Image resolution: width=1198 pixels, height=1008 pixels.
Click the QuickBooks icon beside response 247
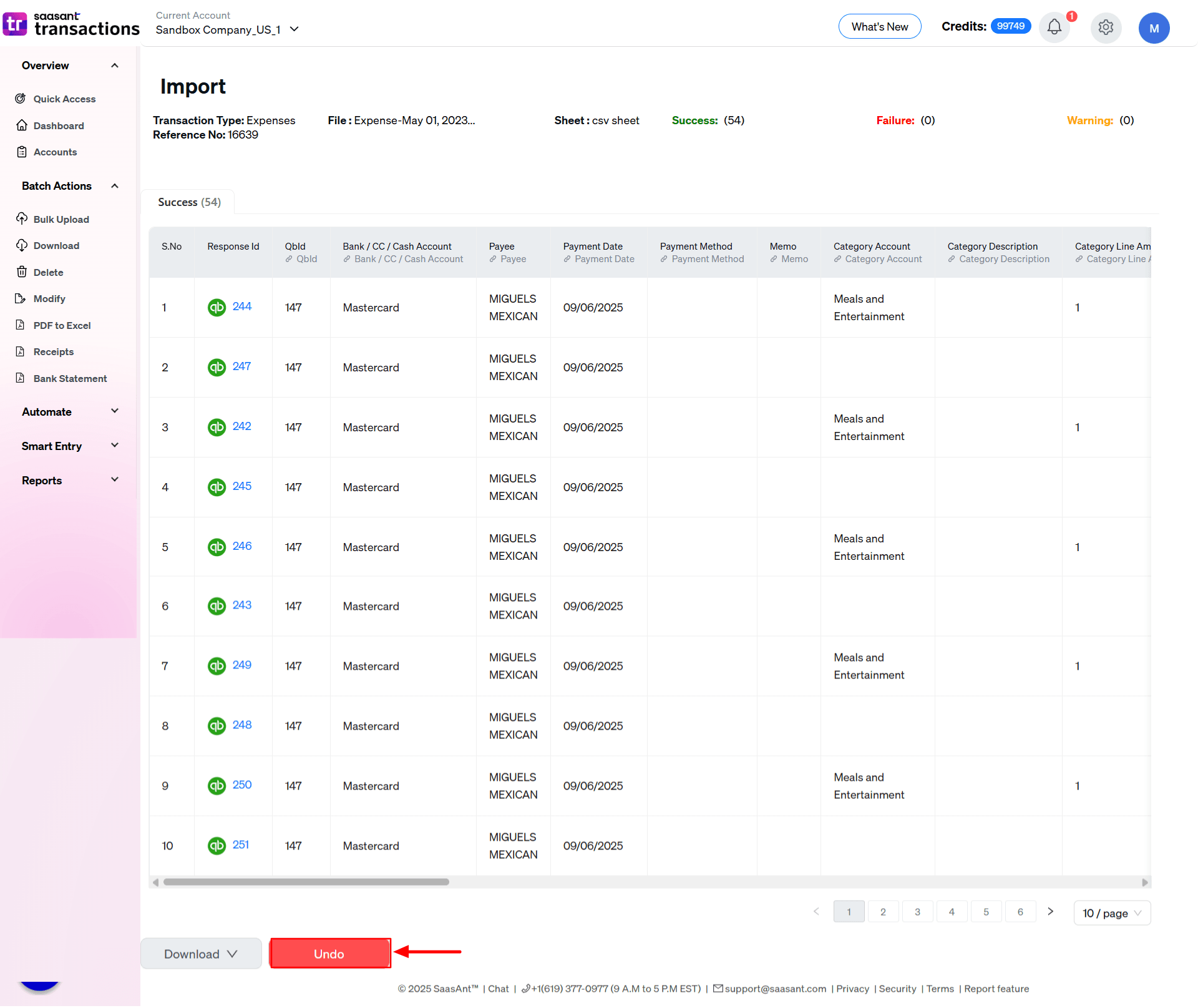(217, 367)
